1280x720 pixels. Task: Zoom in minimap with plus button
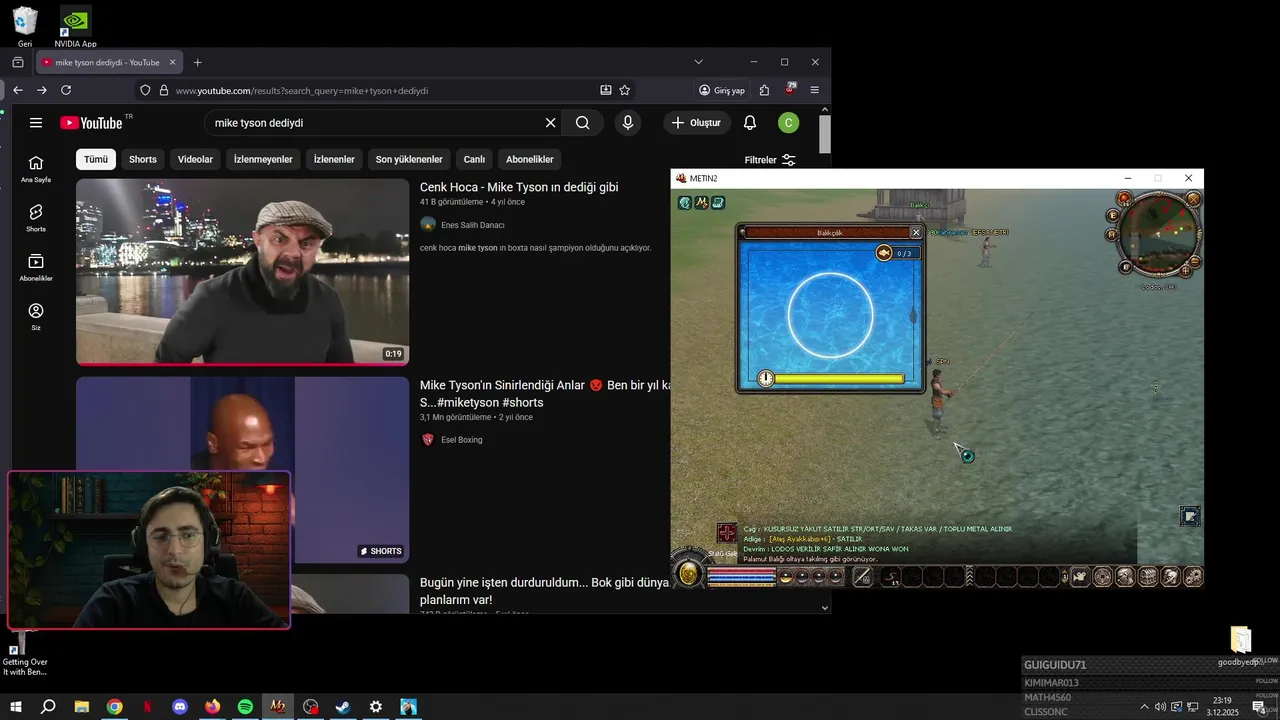[x=1186, y=271]
